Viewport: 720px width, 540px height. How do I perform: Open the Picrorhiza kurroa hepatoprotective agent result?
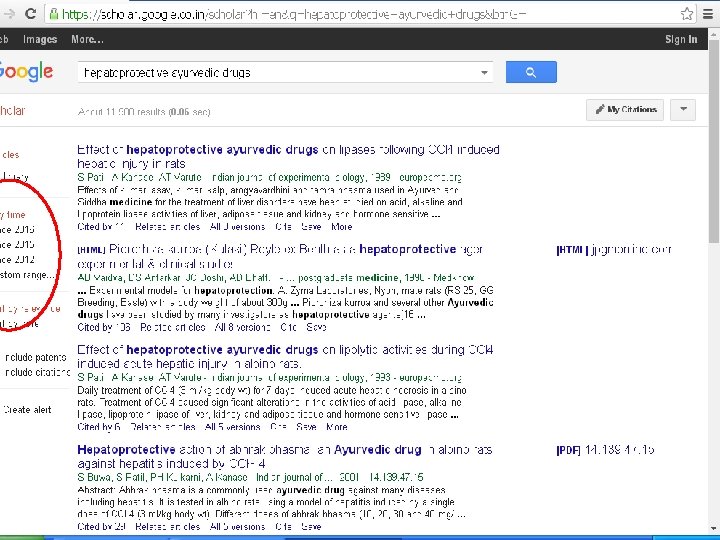coord(280,257)
